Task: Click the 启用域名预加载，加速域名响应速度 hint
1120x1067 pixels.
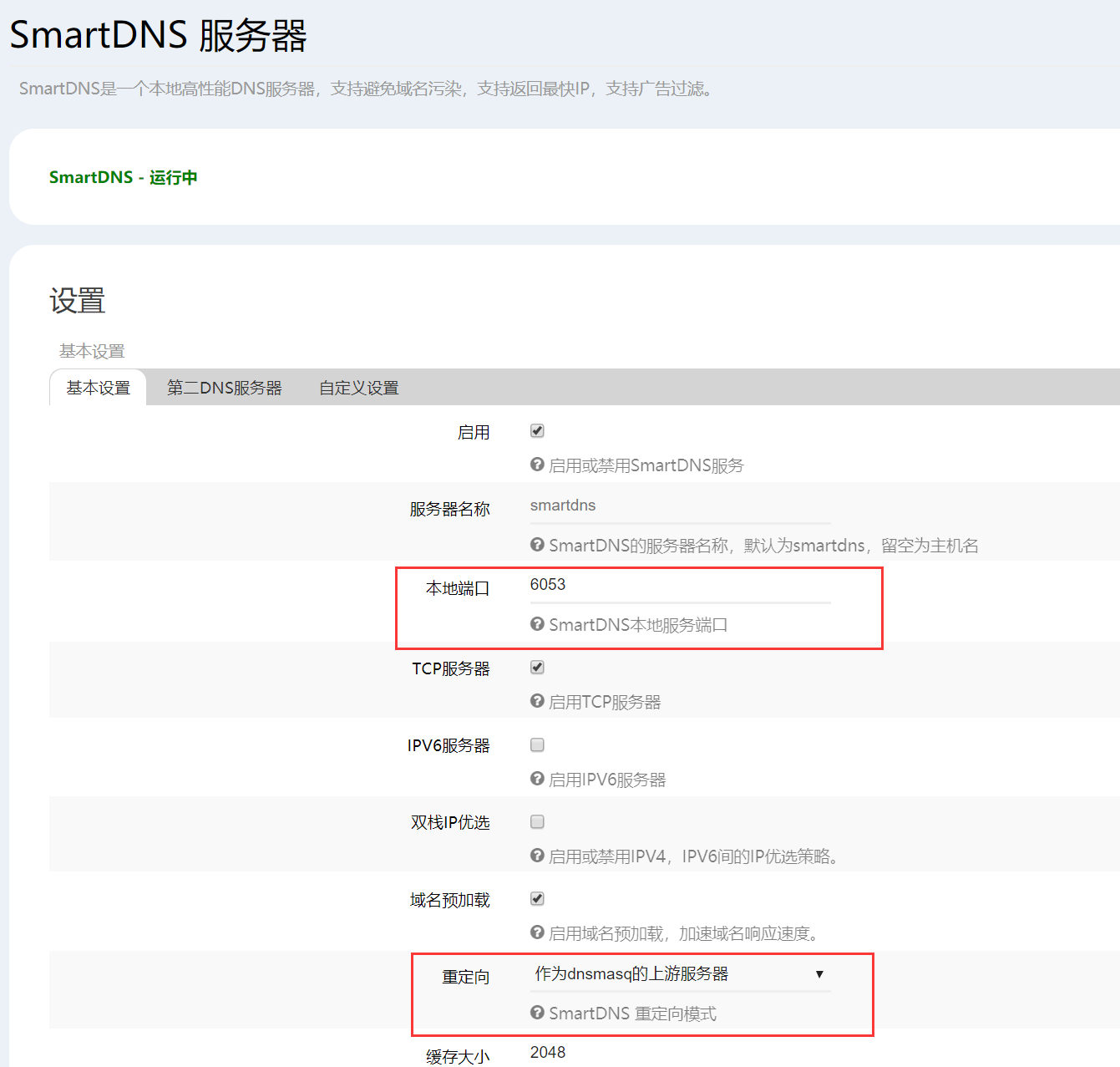Action: click(684, 933)
